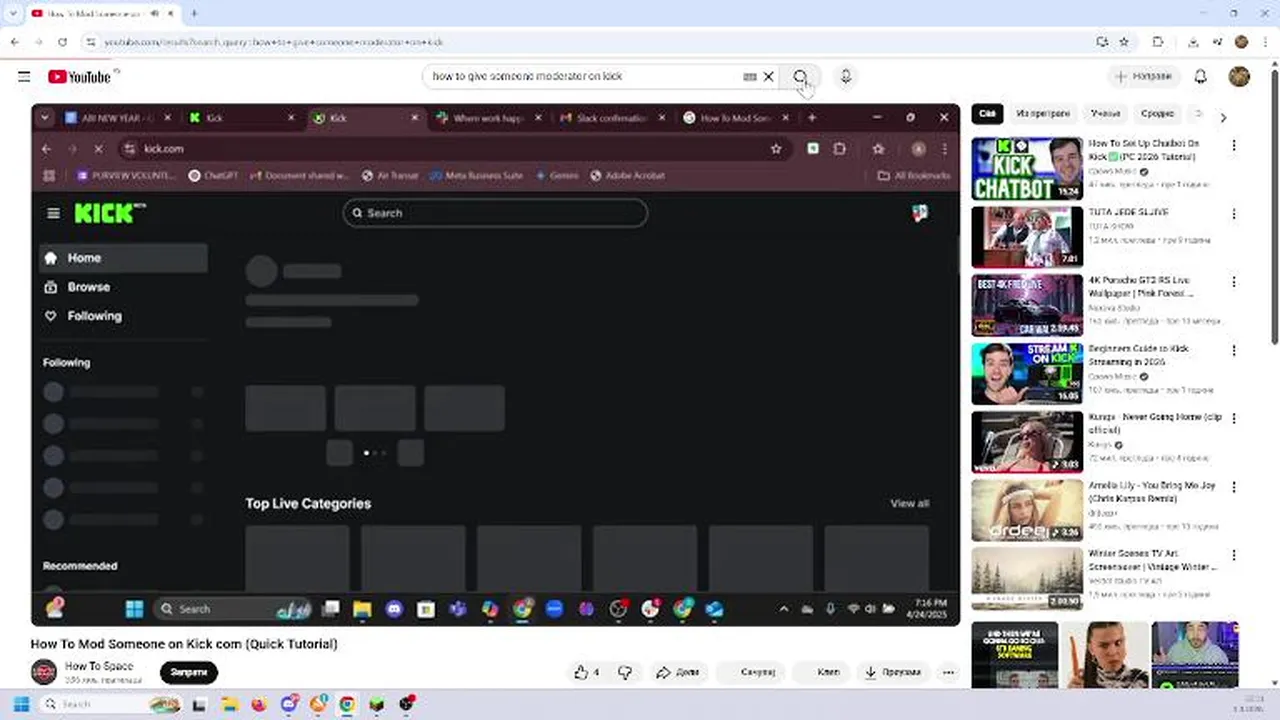The width and height of the screenshot is (1280, 720).
Task: View site information icon in address bar
Action: click(91, 42)
